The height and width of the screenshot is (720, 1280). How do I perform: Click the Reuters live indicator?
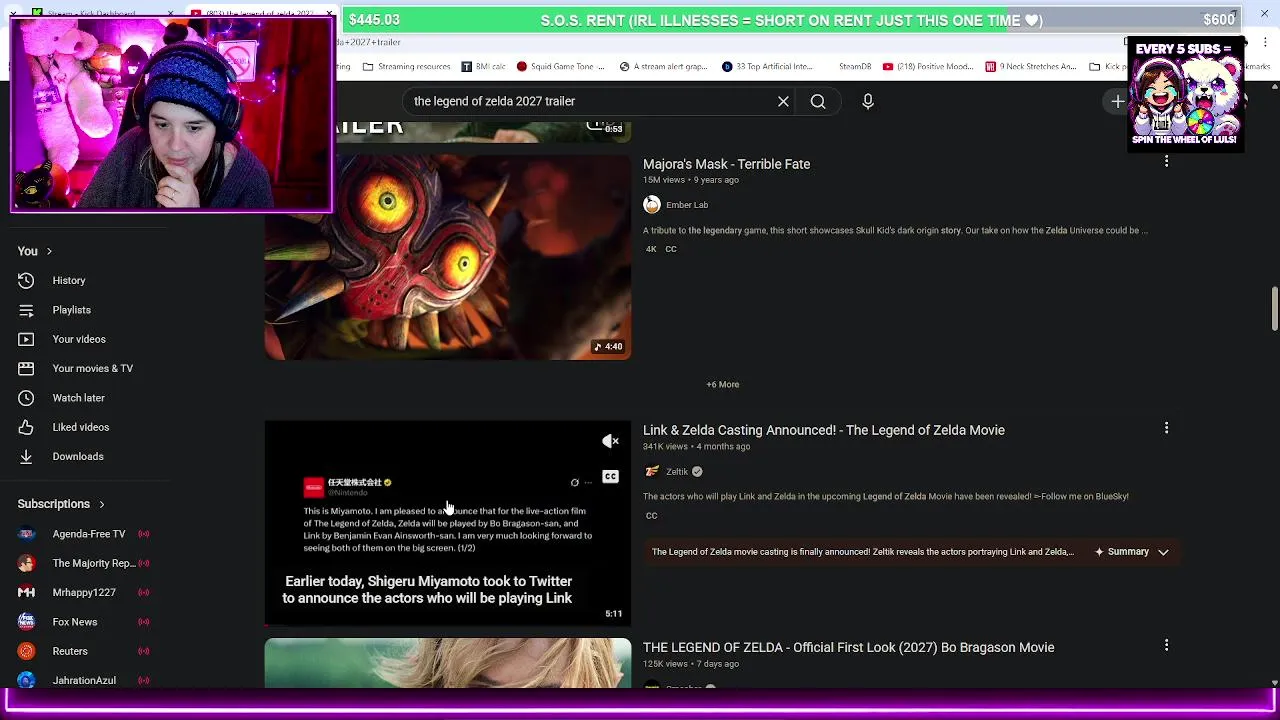click(x=144, y=651)
